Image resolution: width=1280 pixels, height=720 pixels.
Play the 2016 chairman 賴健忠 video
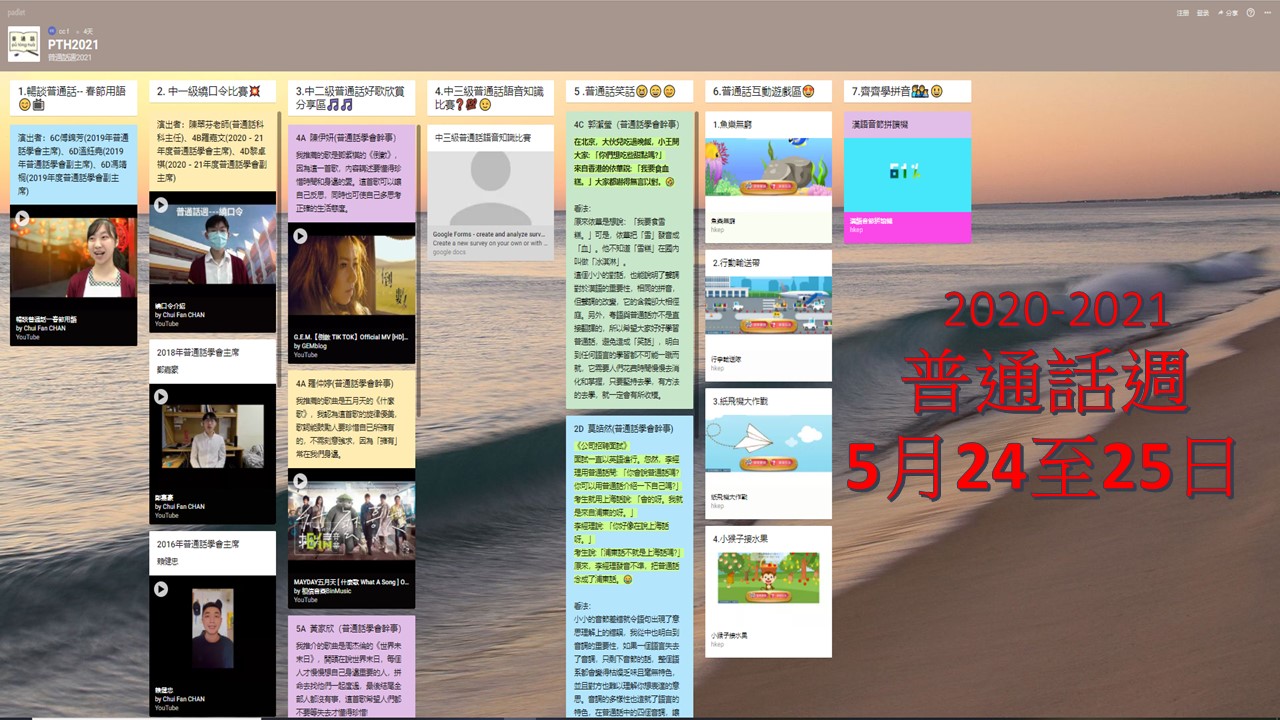pyautogui.click(x=161, y=590)
